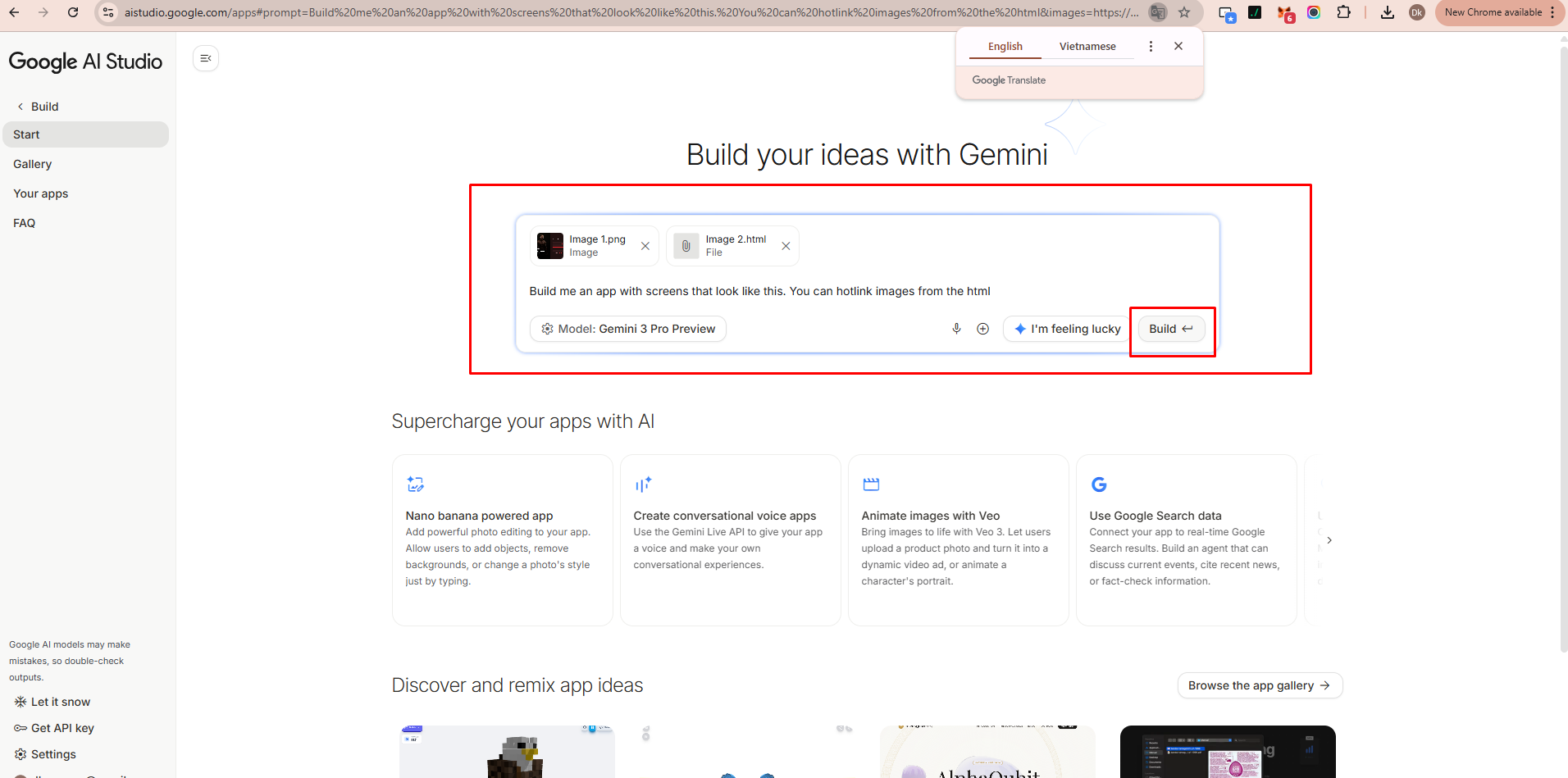The image size is (1568, 778).
Task: Click the prompt text field
Action: (867, 291)
